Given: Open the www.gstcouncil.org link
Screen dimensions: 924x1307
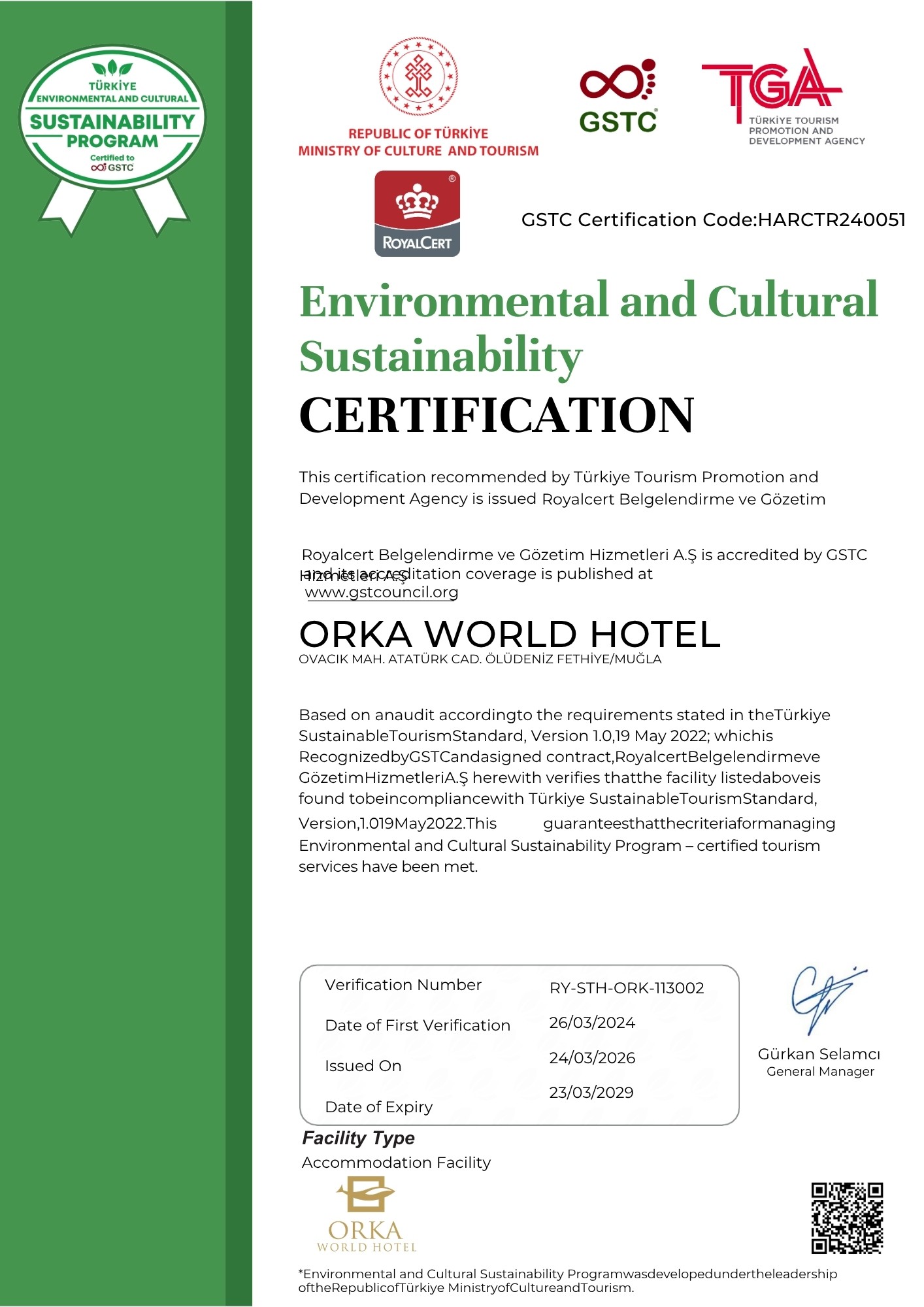Looking at the screenshot, I should 382,593.
